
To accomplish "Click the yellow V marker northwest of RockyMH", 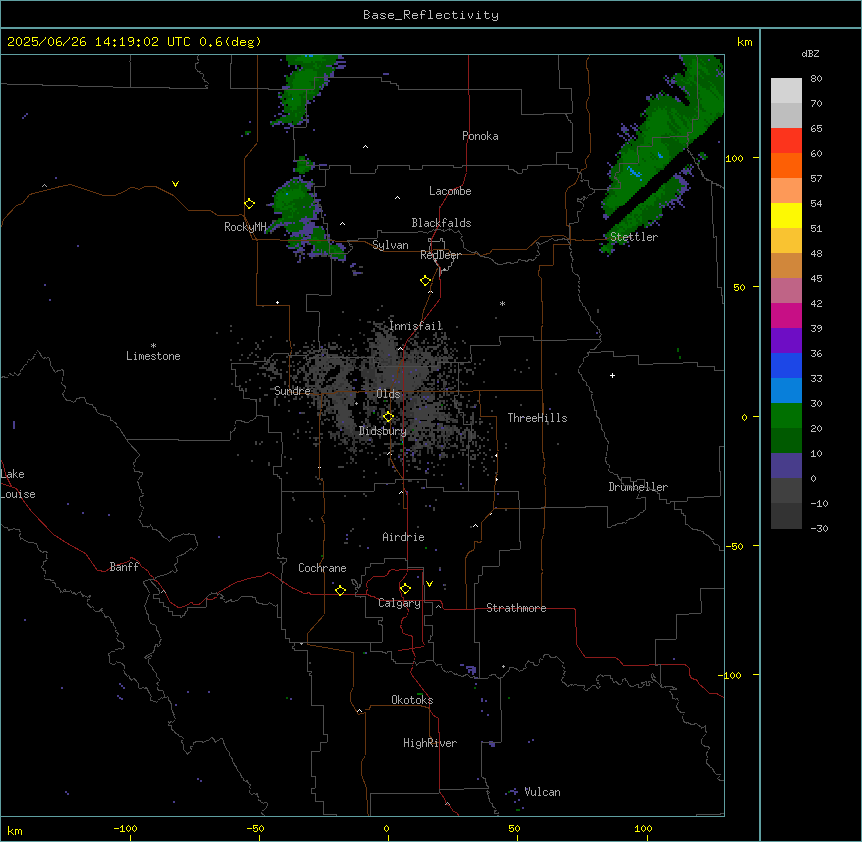I will 175,184.
